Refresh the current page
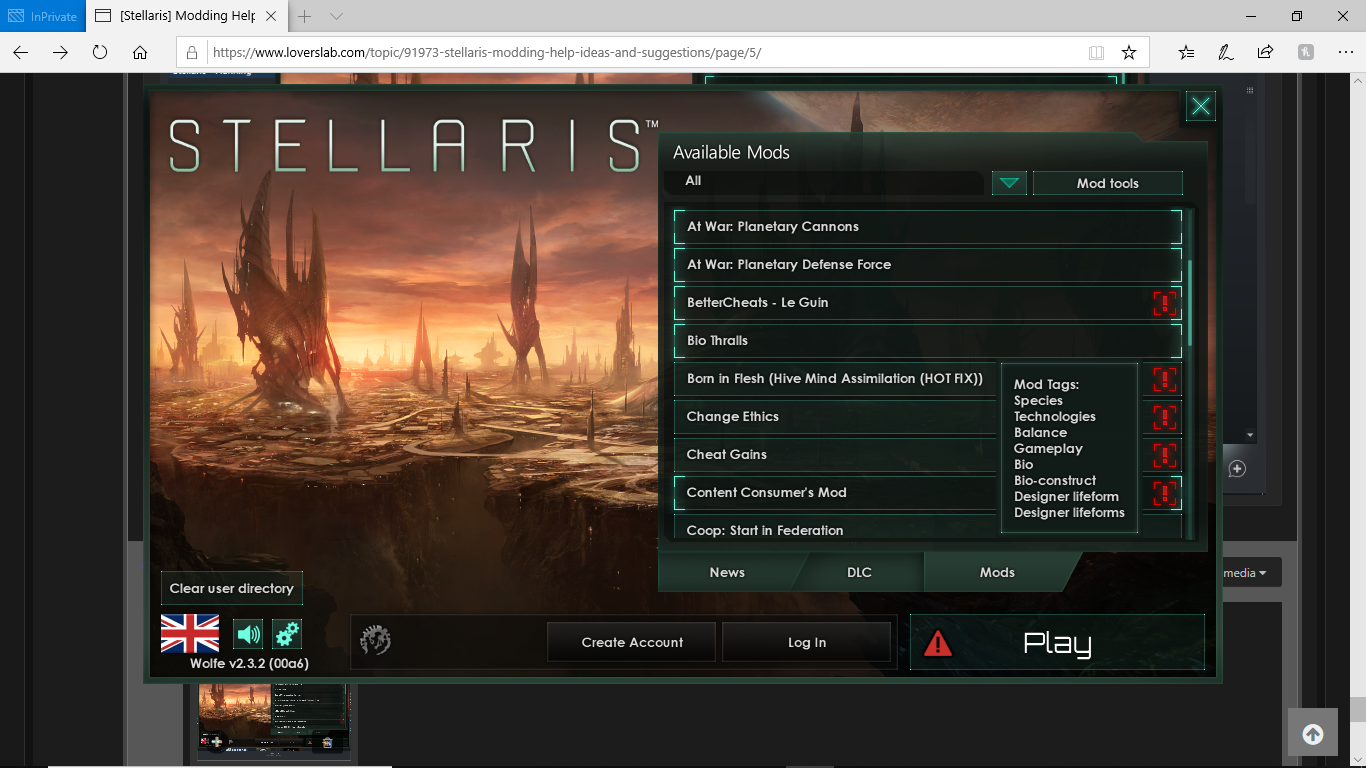Image resolution: width=1366 pixels, height=768 pixels. (100, 52)
